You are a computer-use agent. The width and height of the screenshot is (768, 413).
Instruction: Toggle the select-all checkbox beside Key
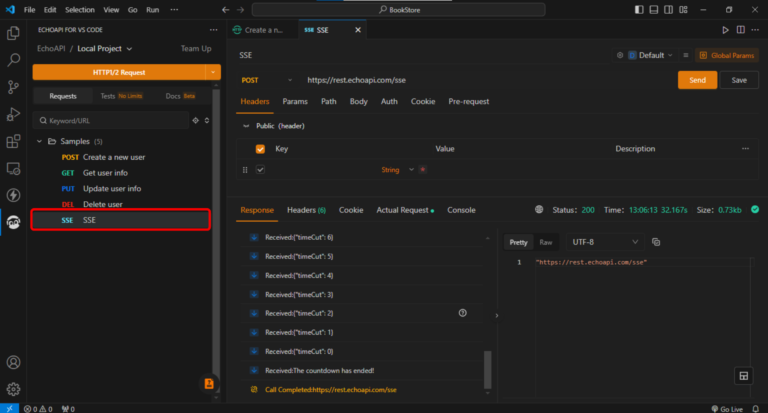261,149
